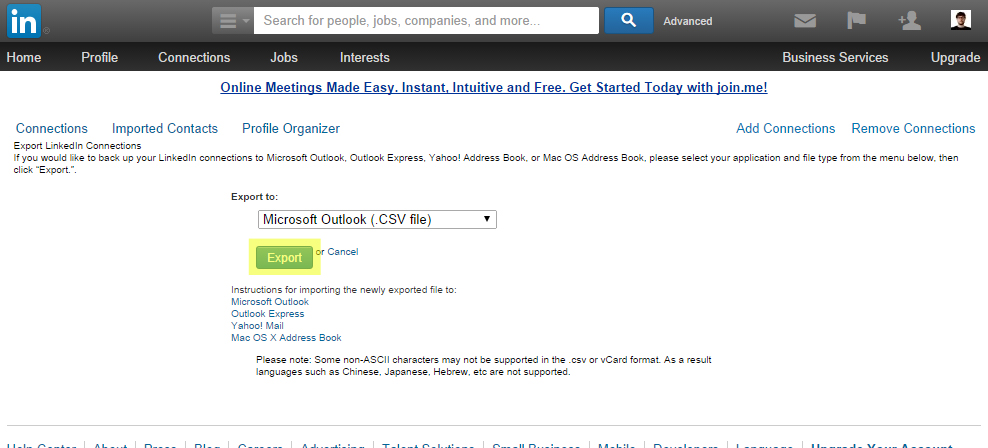The width and height of the screenshot is (988, 448).
Task: Click in the people search box
Action: pyautogui.click(x=426, y=20)
